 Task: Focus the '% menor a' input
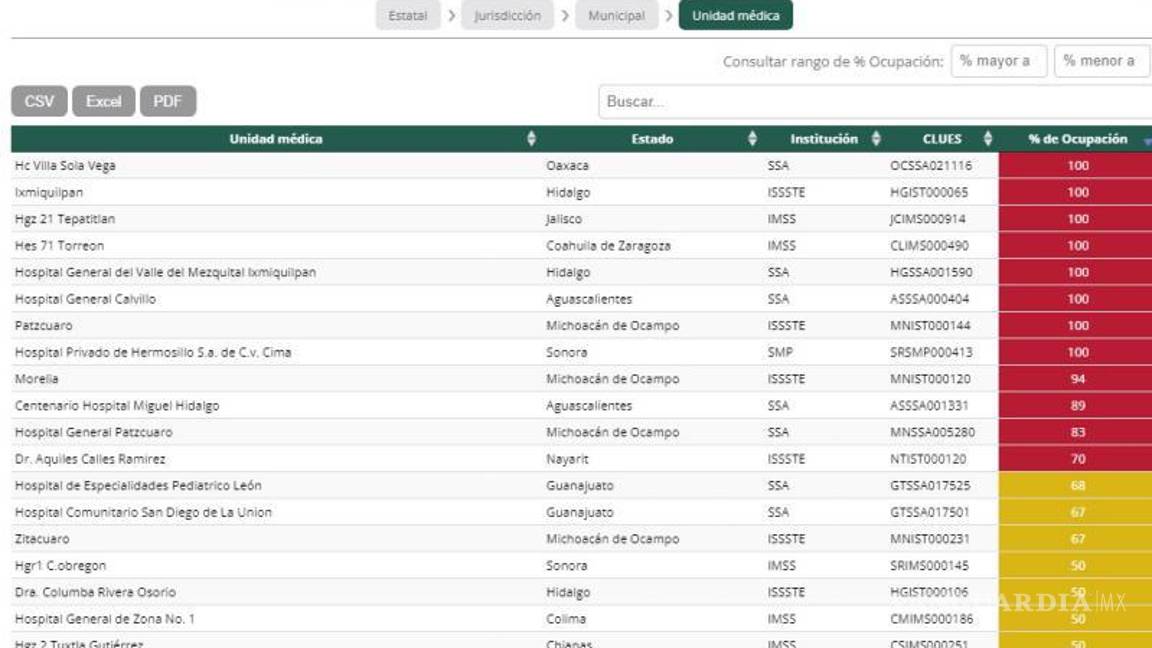(x=1102, y=61)
